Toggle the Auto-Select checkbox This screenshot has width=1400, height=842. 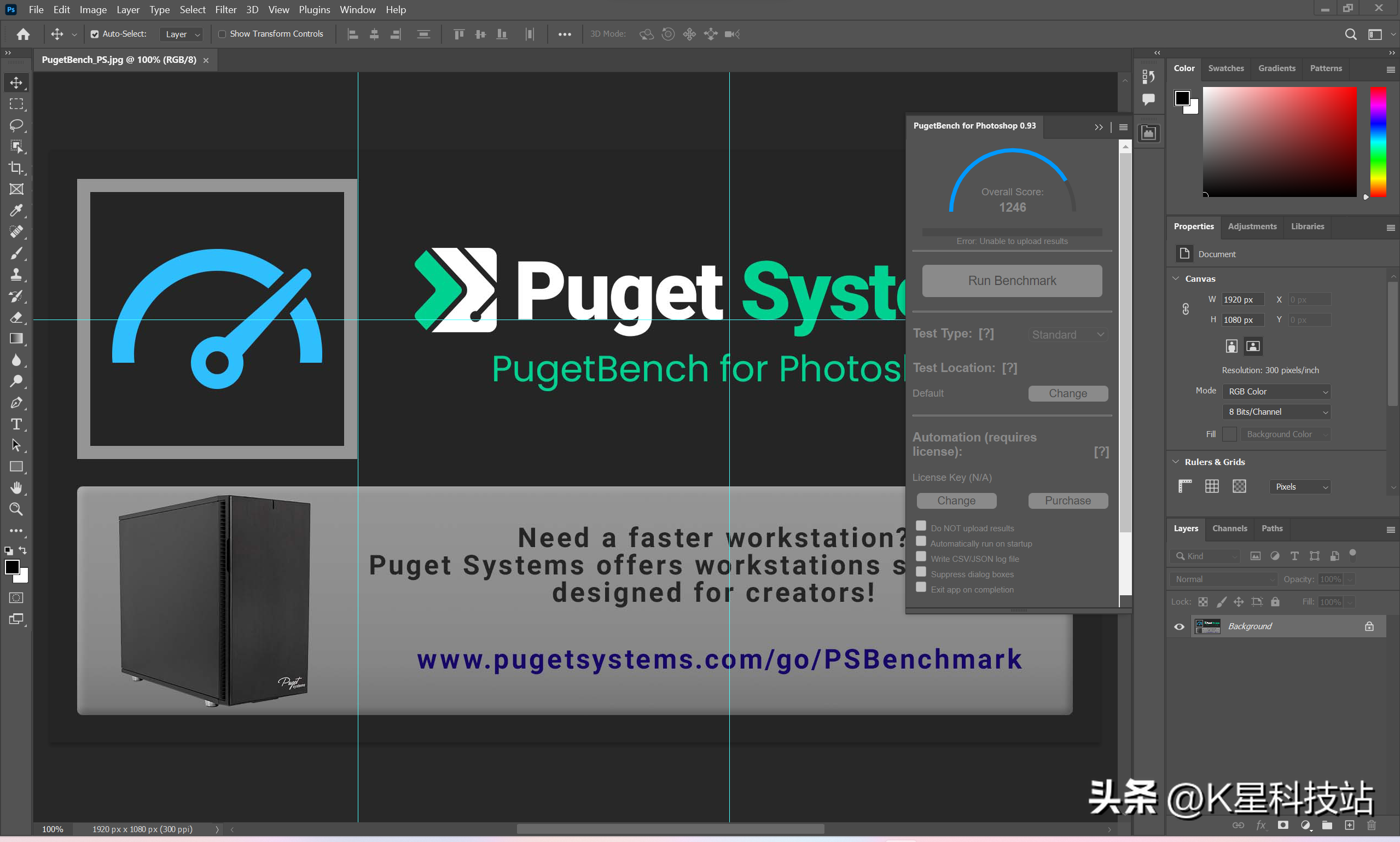95,34
